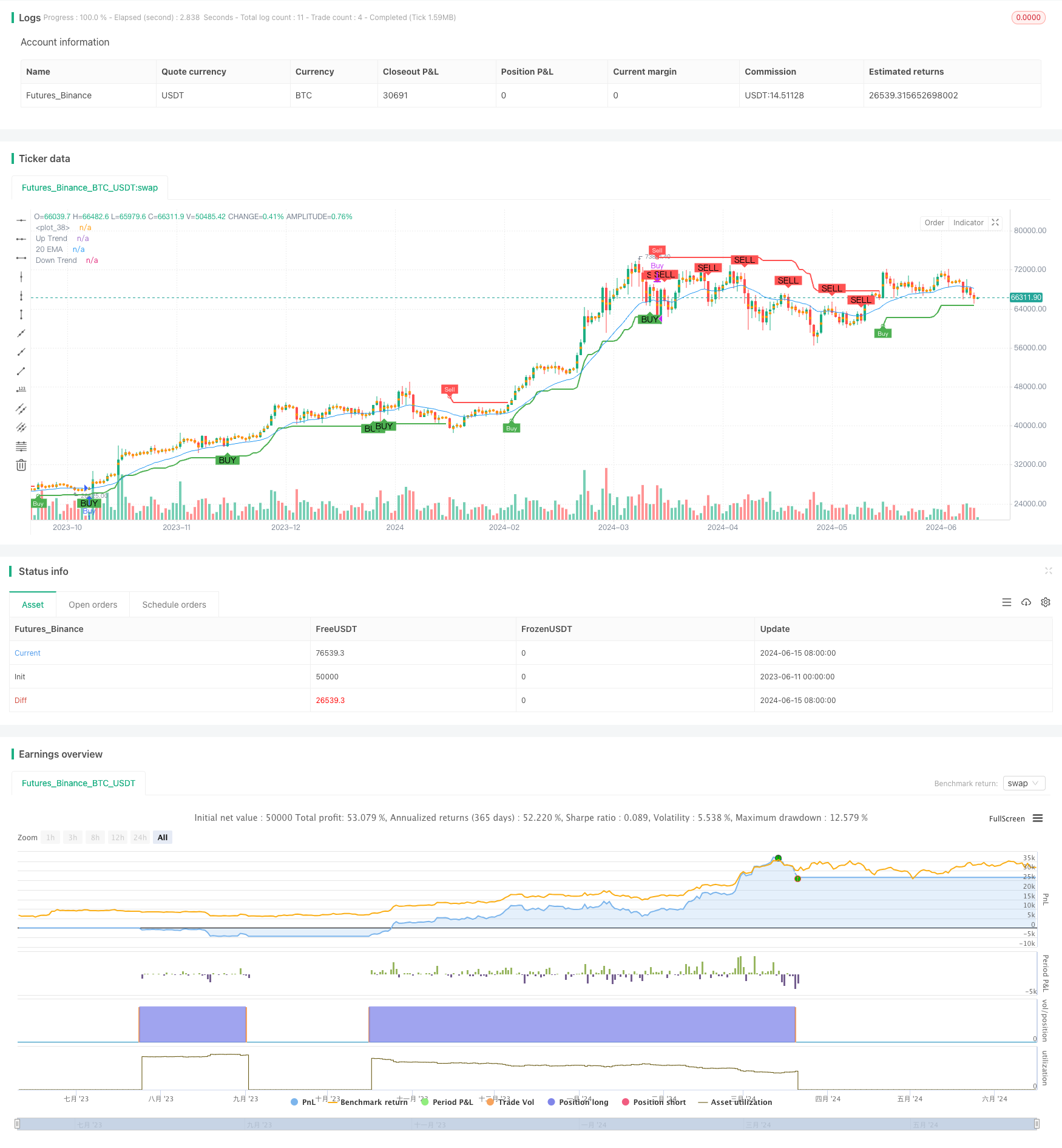
Task: Toggle the Position short series legend
Action: [x=654, y=1102]
